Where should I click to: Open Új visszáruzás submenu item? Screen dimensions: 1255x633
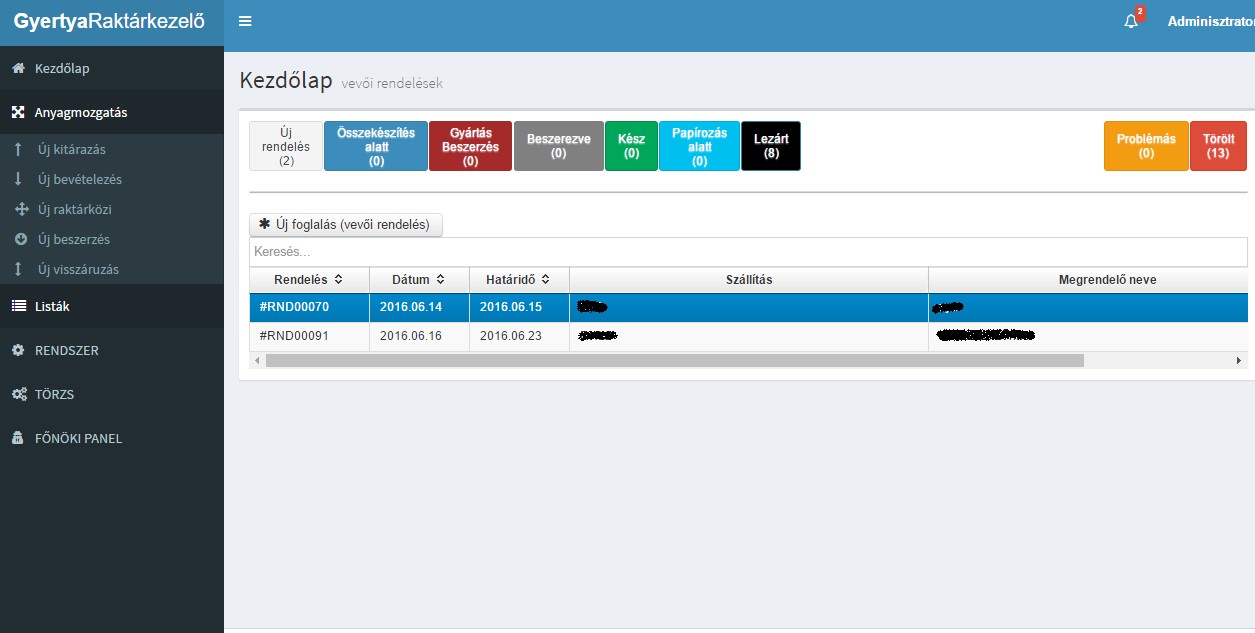point(112,270)
